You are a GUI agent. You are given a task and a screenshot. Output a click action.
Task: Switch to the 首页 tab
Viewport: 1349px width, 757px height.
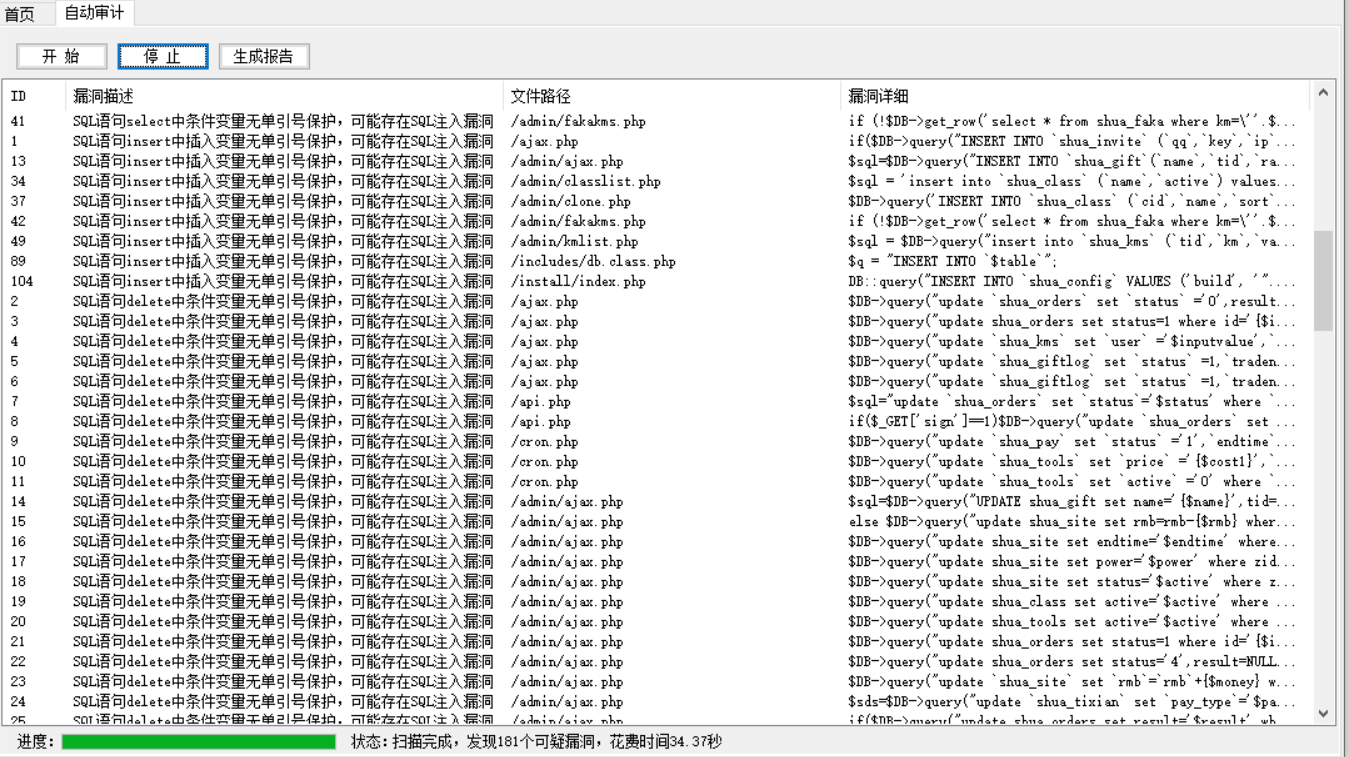click(x=19, y=14)
